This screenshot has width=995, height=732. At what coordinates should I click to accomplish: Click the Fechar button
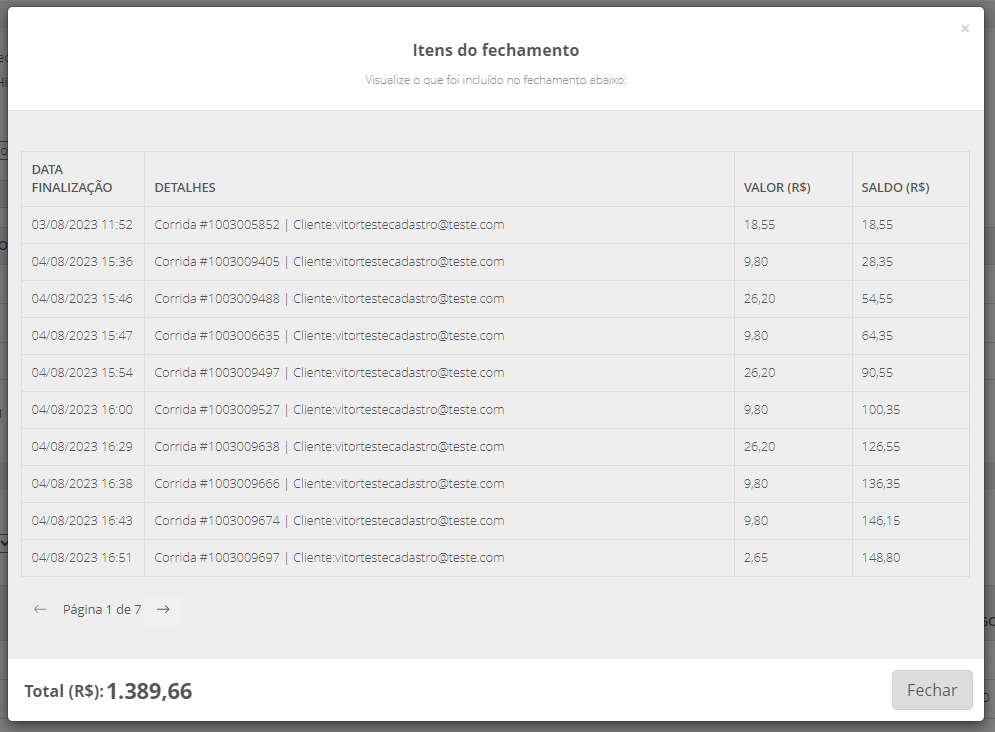[932, 690]
